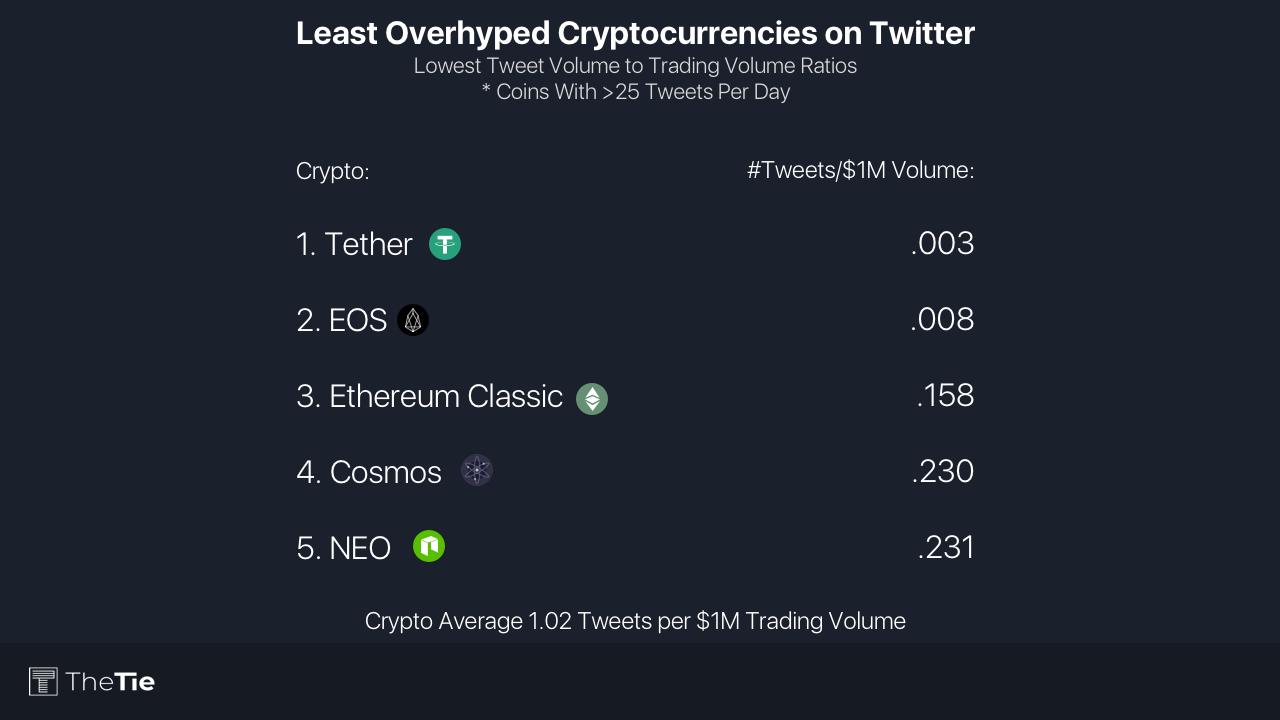
Task: Click the main chart title heading
Action: (x=635, y=33)
